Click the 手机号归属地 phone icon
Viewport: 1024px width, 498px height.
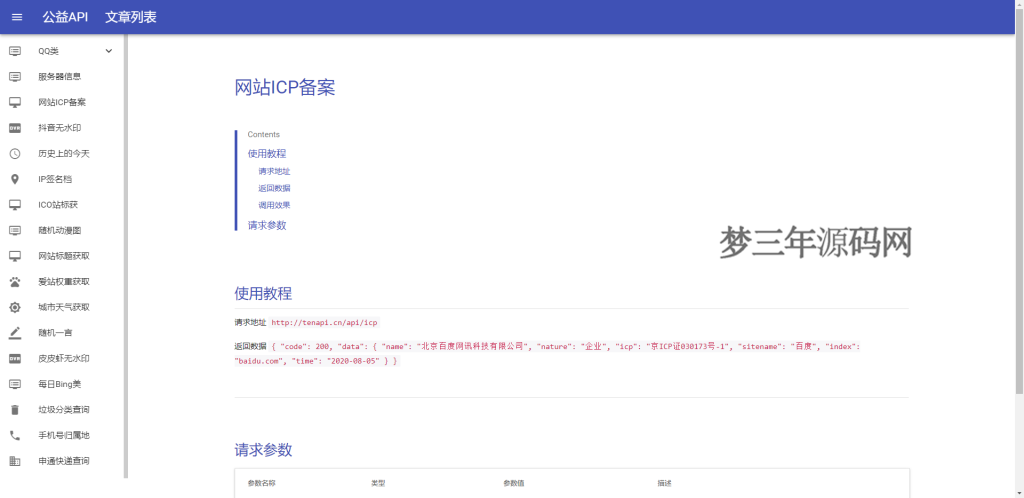15,435
